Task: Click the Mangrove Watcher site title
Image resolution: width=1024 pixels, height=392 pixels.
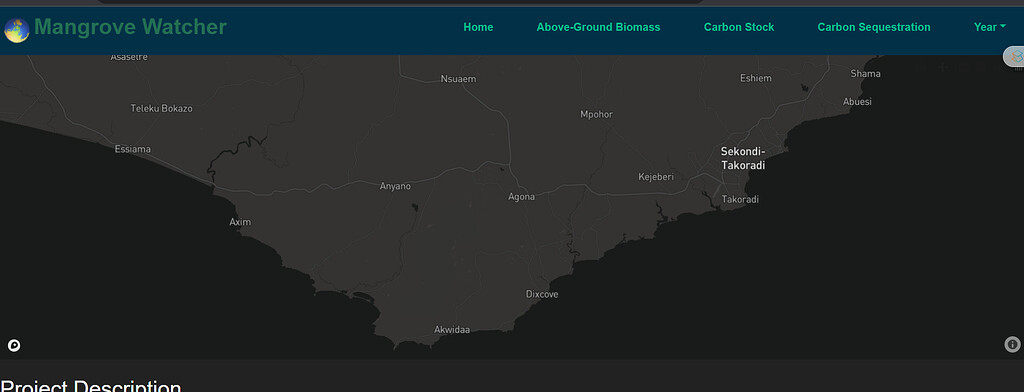Action: [130, 27]
